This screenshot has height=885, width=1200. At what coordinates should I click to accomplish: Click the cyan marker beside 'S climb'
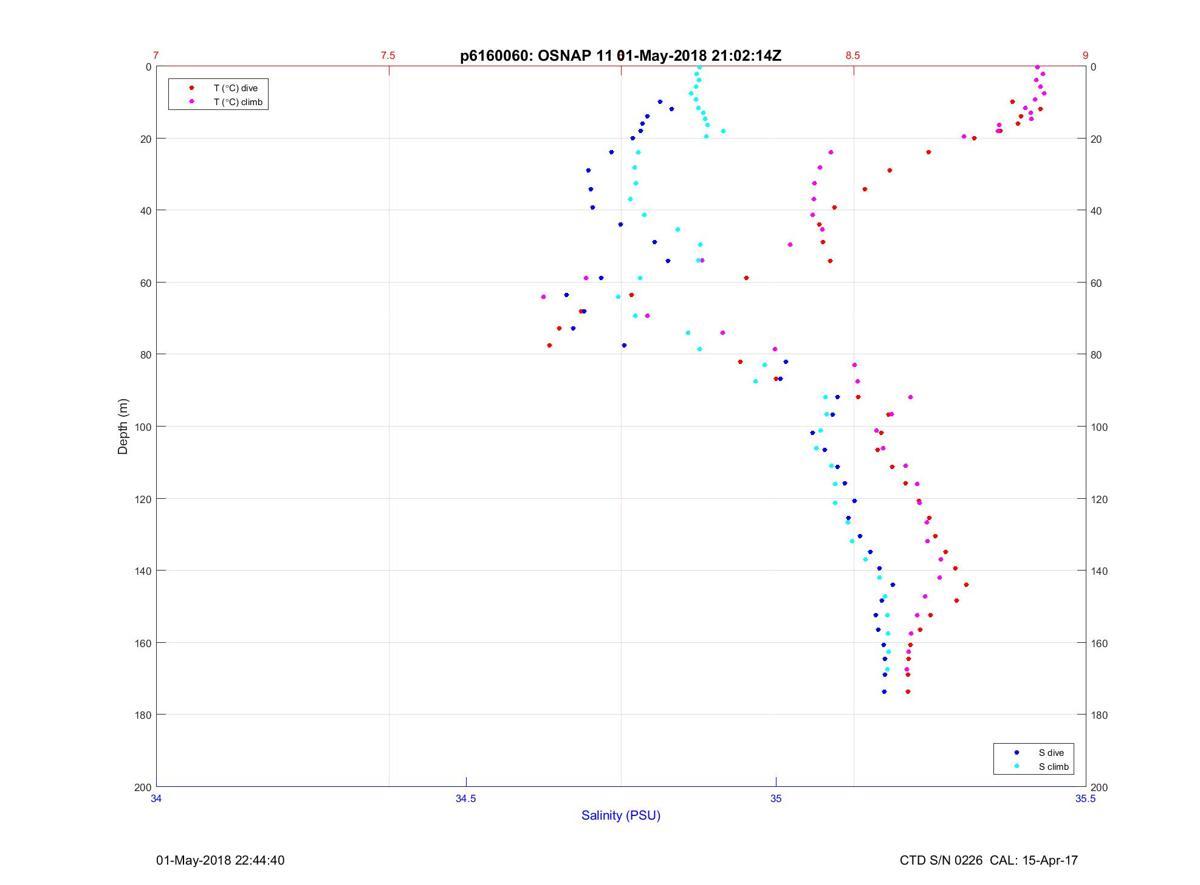pos(1017,767)
